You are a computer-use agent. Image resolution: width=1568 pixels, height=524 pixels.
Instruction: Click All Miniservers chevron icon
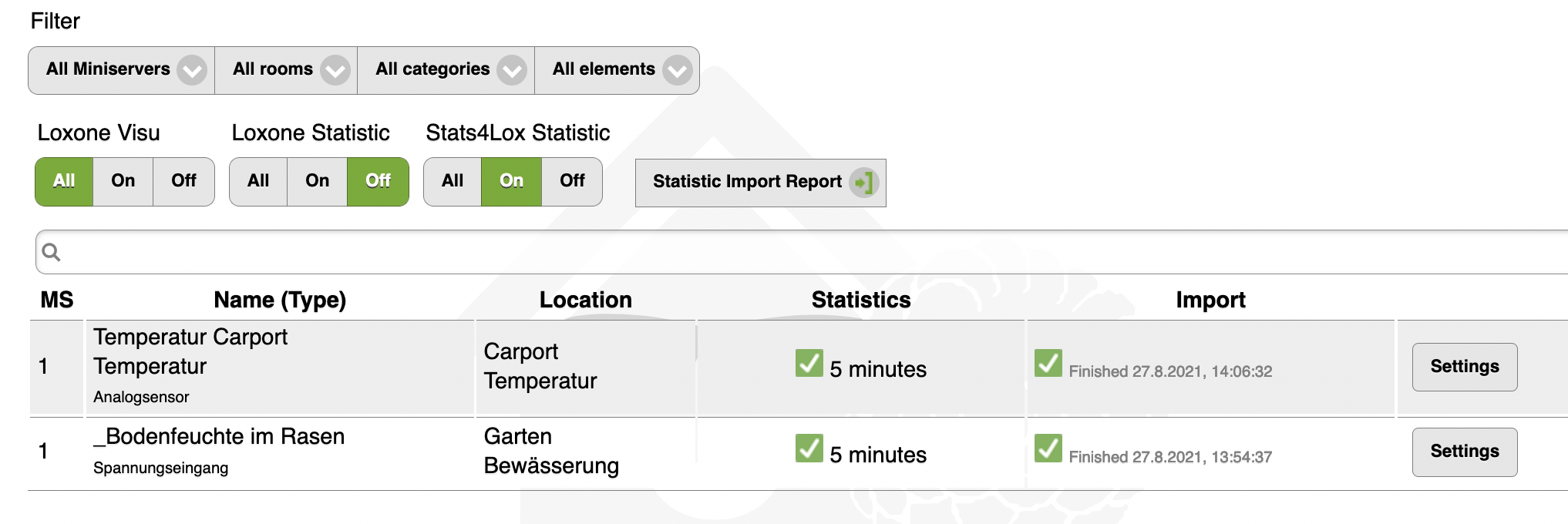191,71
